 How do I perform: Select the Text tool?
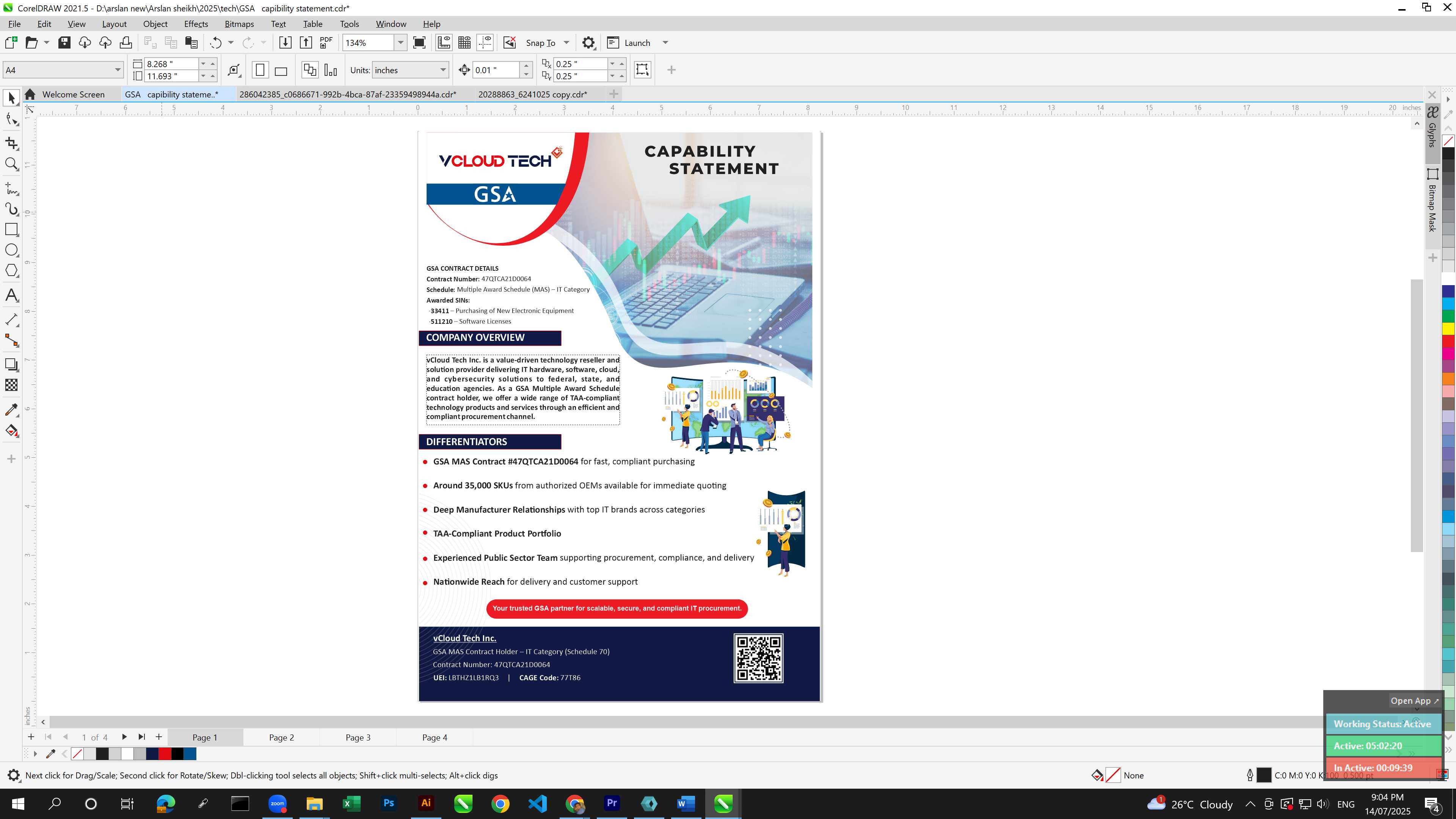point(11,295)
